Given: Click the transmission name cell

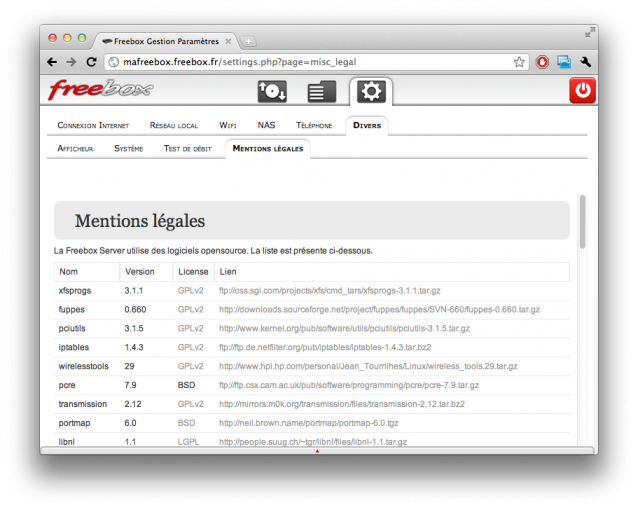Looking at the screenshot, I should tap(83, 404).
